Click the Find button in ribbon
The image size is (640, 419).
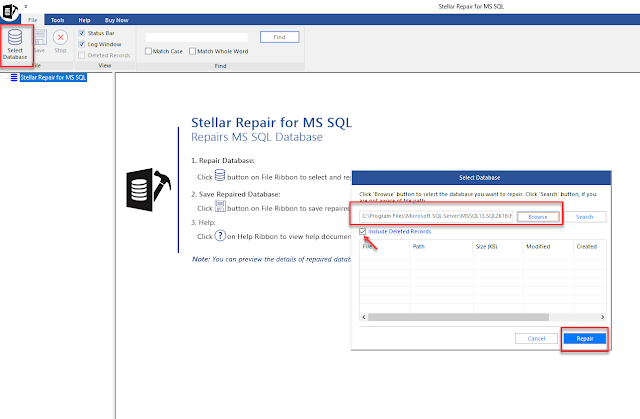[280, 37]
